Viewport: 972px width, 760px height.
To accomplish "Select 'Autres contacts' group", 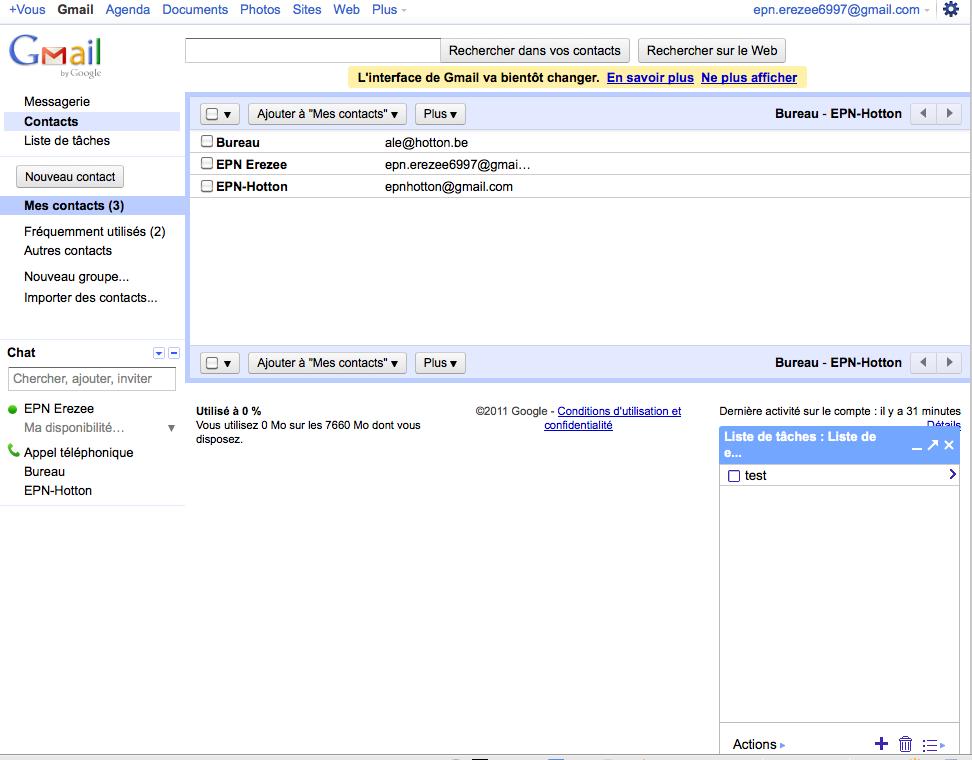I will (x=68, y=251).
